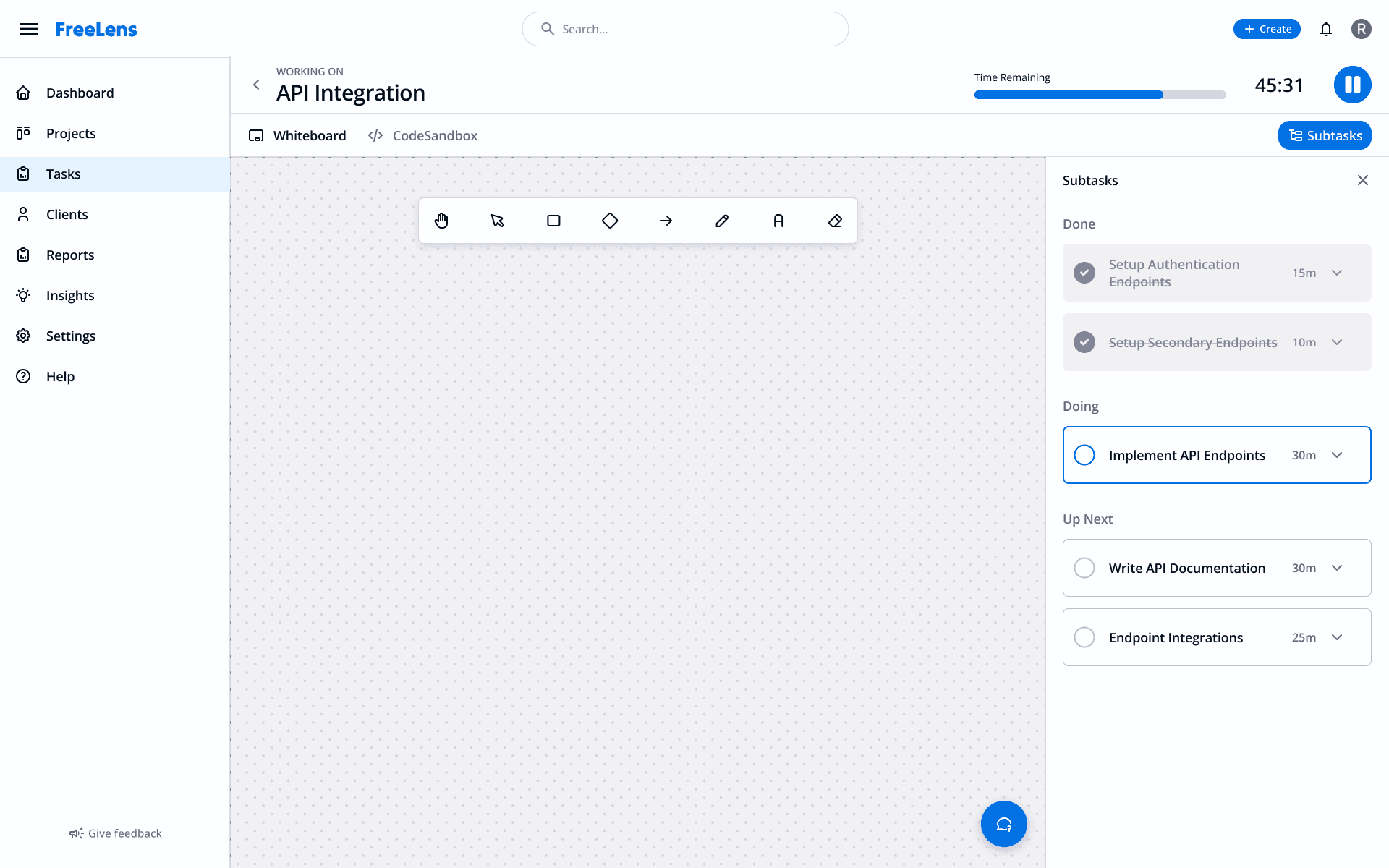
Task: Select the arrow connector tool
Action: click(666, 221)
